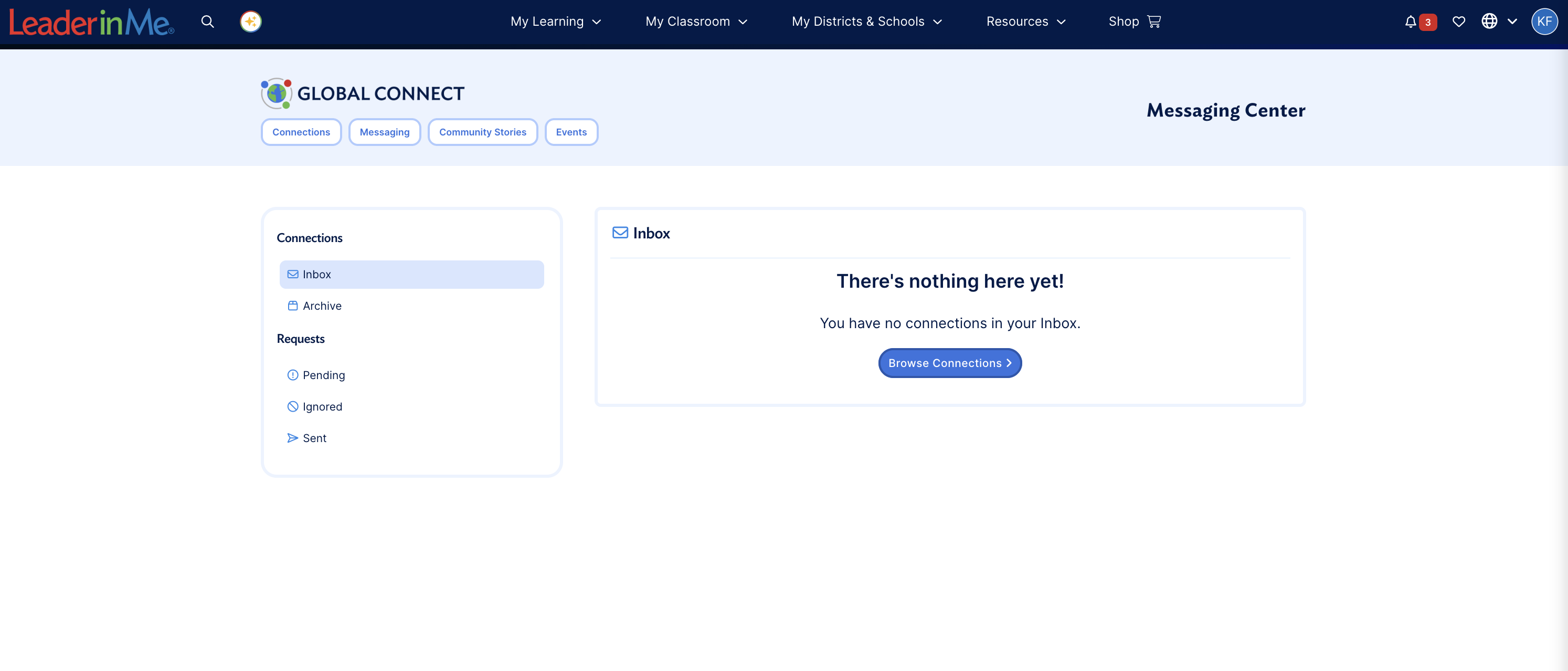Open My Districts & Schools menu
Image resolution: width=1568 pixels, height=671 pixels.
[x=867, y=22]
